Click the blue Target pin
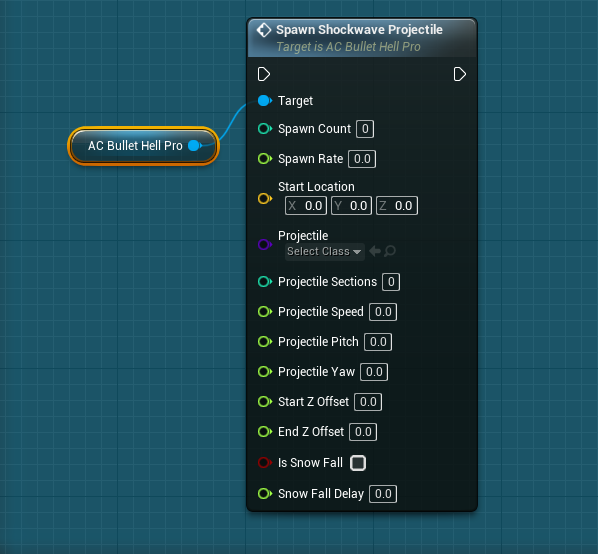 [264, 101]
